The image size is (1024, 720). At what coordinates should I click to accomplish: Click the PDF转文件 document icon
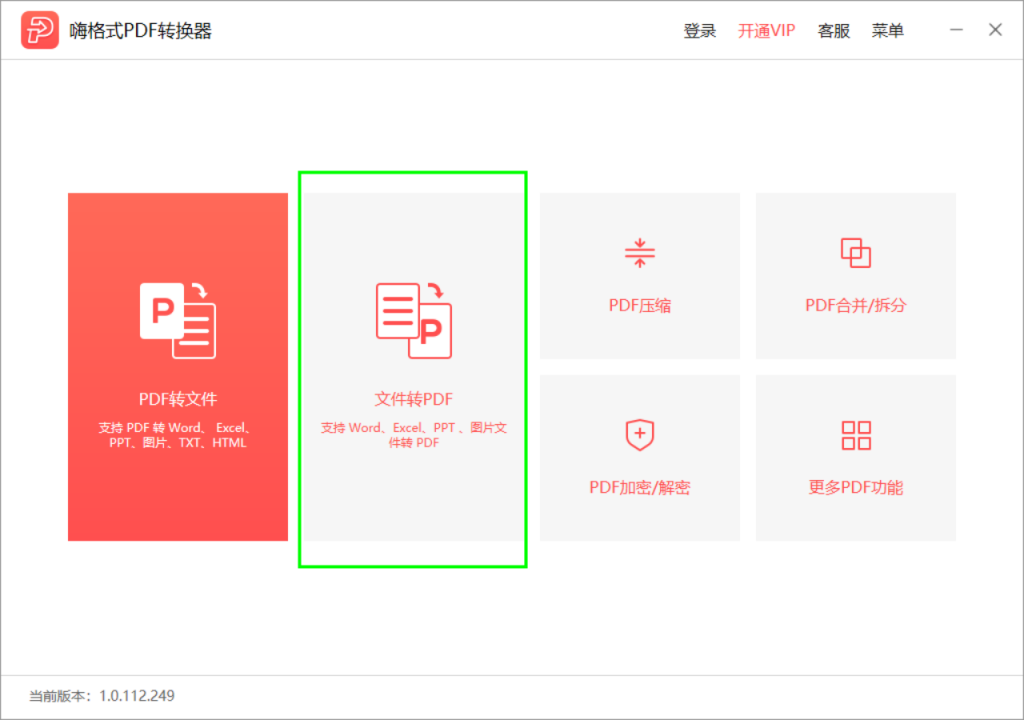tap(178, 320)
